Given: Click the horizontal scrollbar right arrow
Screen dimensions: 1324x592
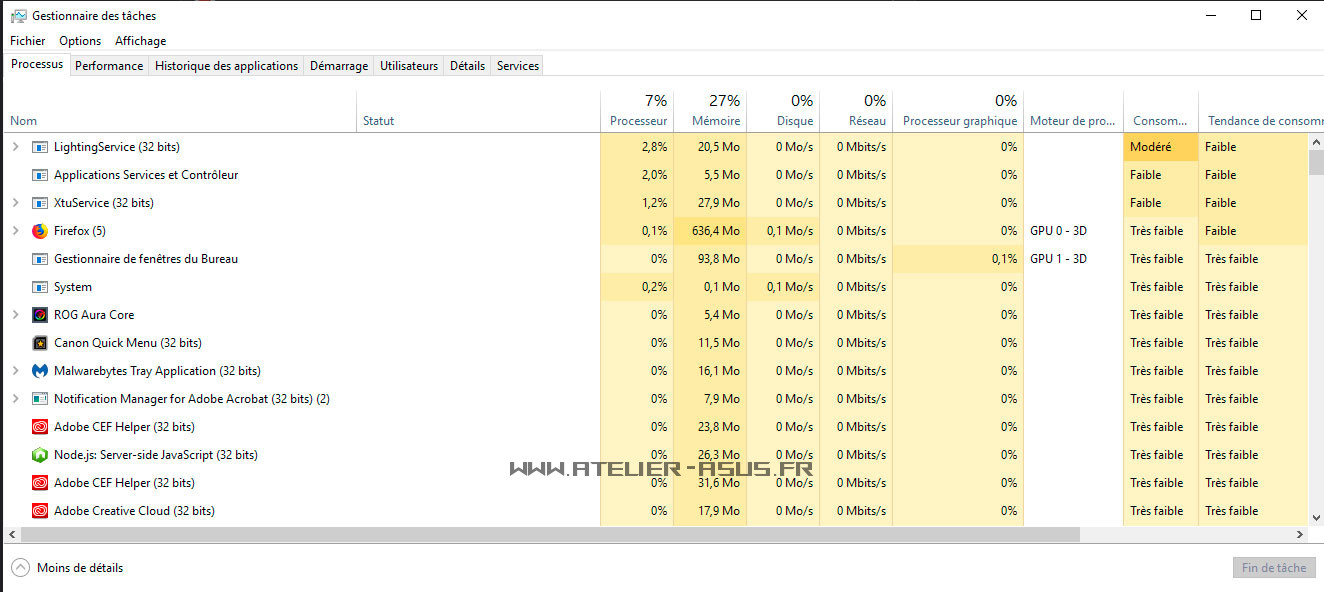Looking at the screenshot, I should tap(1300, 535).
